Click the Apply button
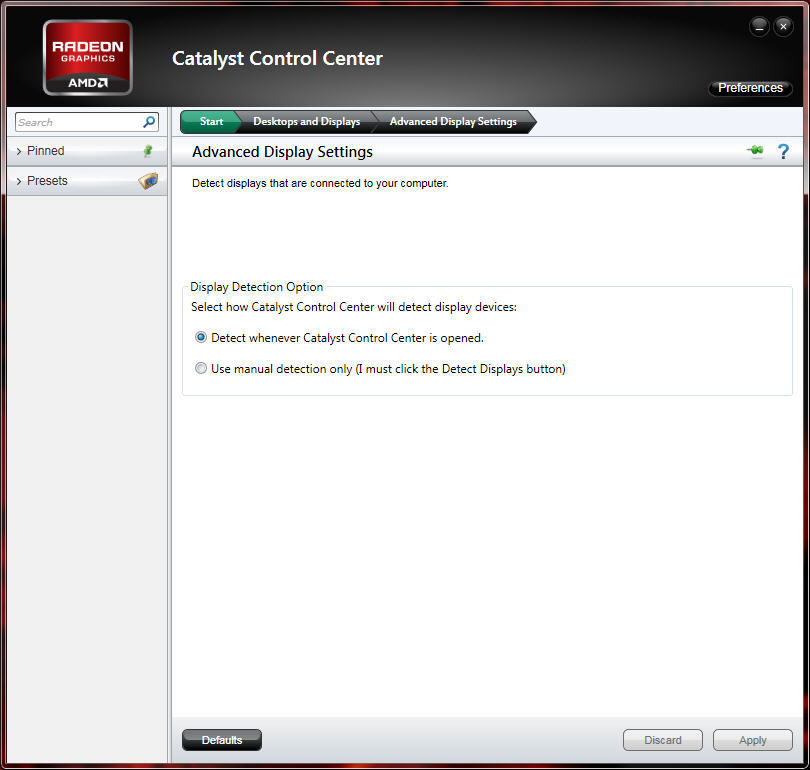Image resolution: width=810 pixels, height=770 pixels. pyautogui.click(x=753, y=740)
